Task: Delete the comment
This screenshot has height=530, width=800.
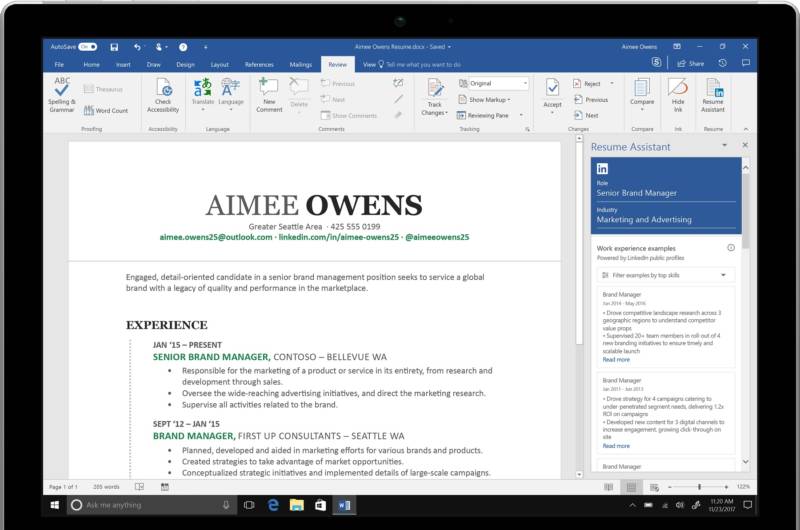Action: point(299,94)
